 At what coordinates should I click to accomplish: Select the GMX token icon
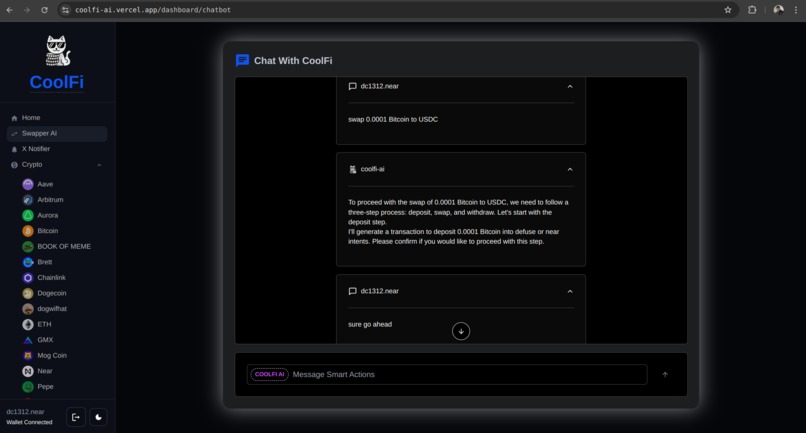pos(28,340)
